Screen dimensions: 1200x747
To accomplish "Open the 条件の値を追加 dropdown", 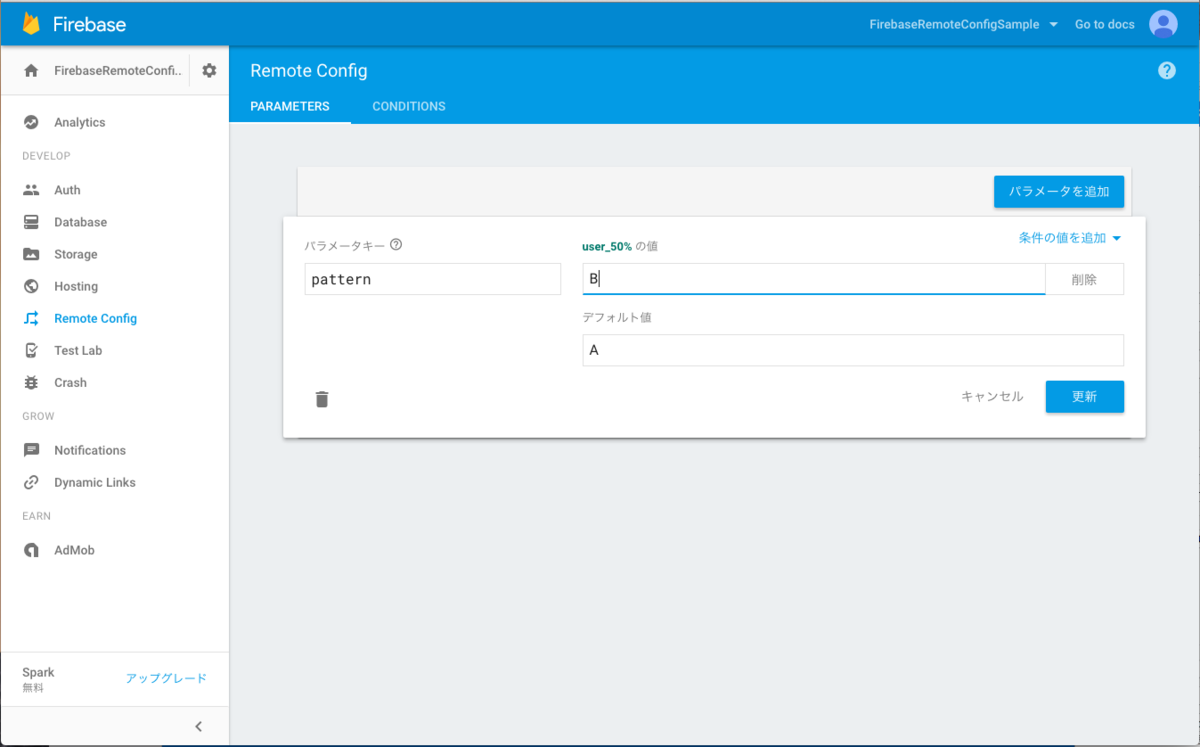I will click(1070, 238).
